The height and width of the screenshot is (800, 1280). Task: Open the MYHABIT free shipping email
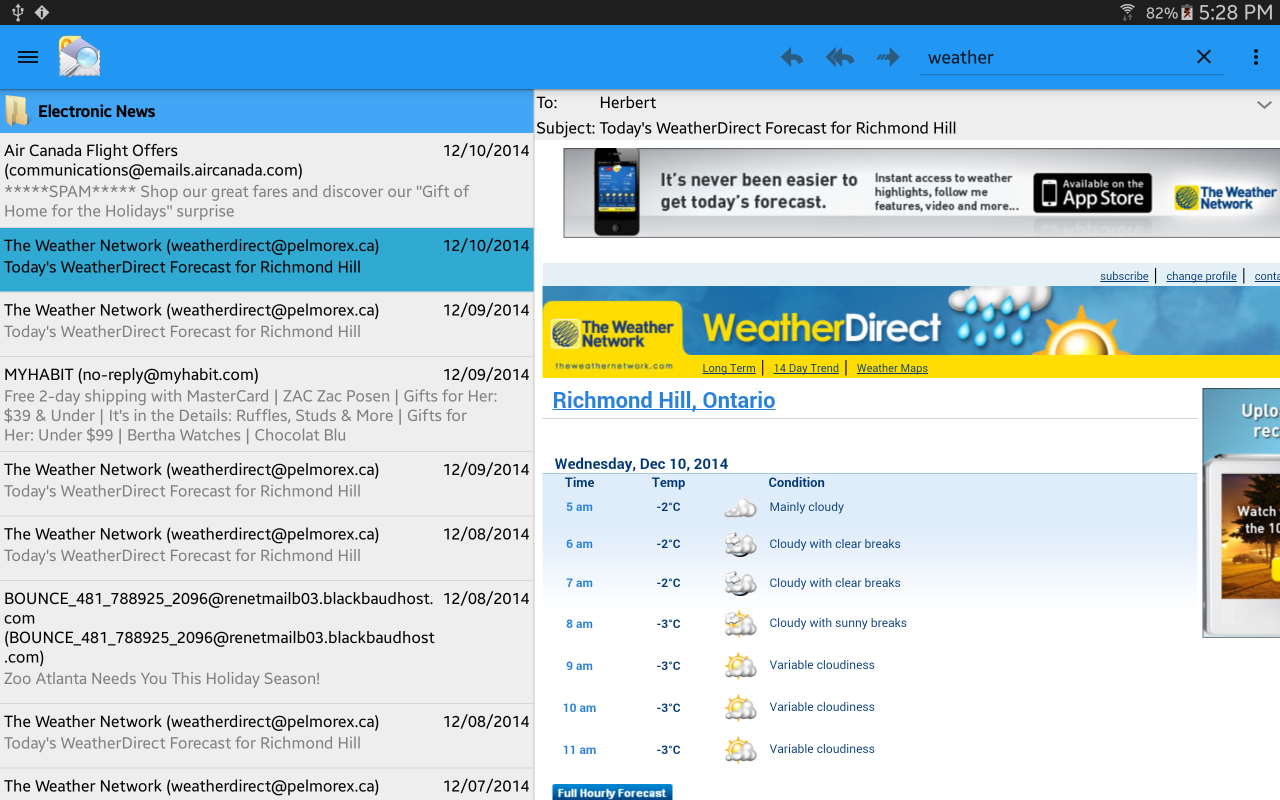[x=267, y=404]
